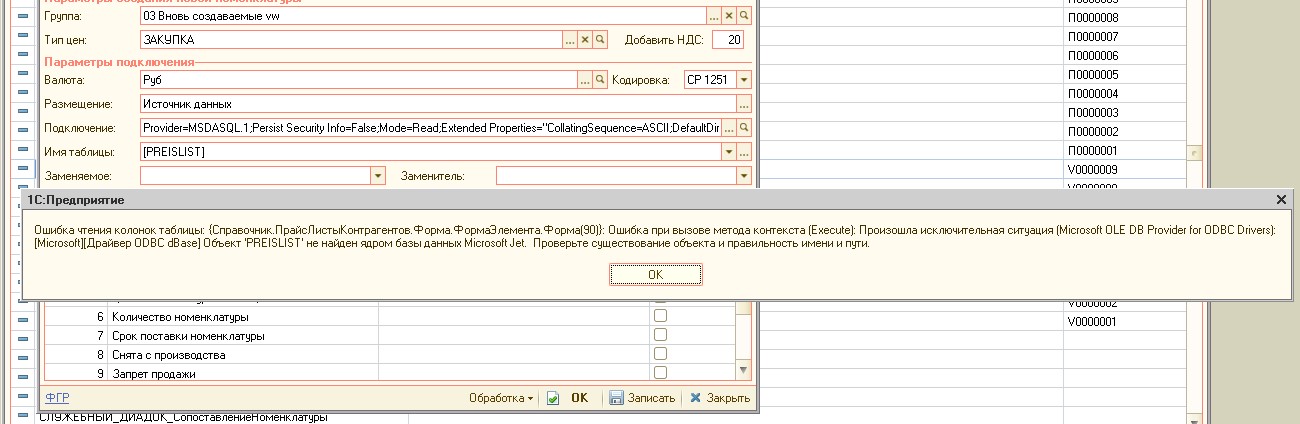Click into the Размещение input field
Image resolution: width=1300 pixels, height=424 pixels.
click(438, 103)
